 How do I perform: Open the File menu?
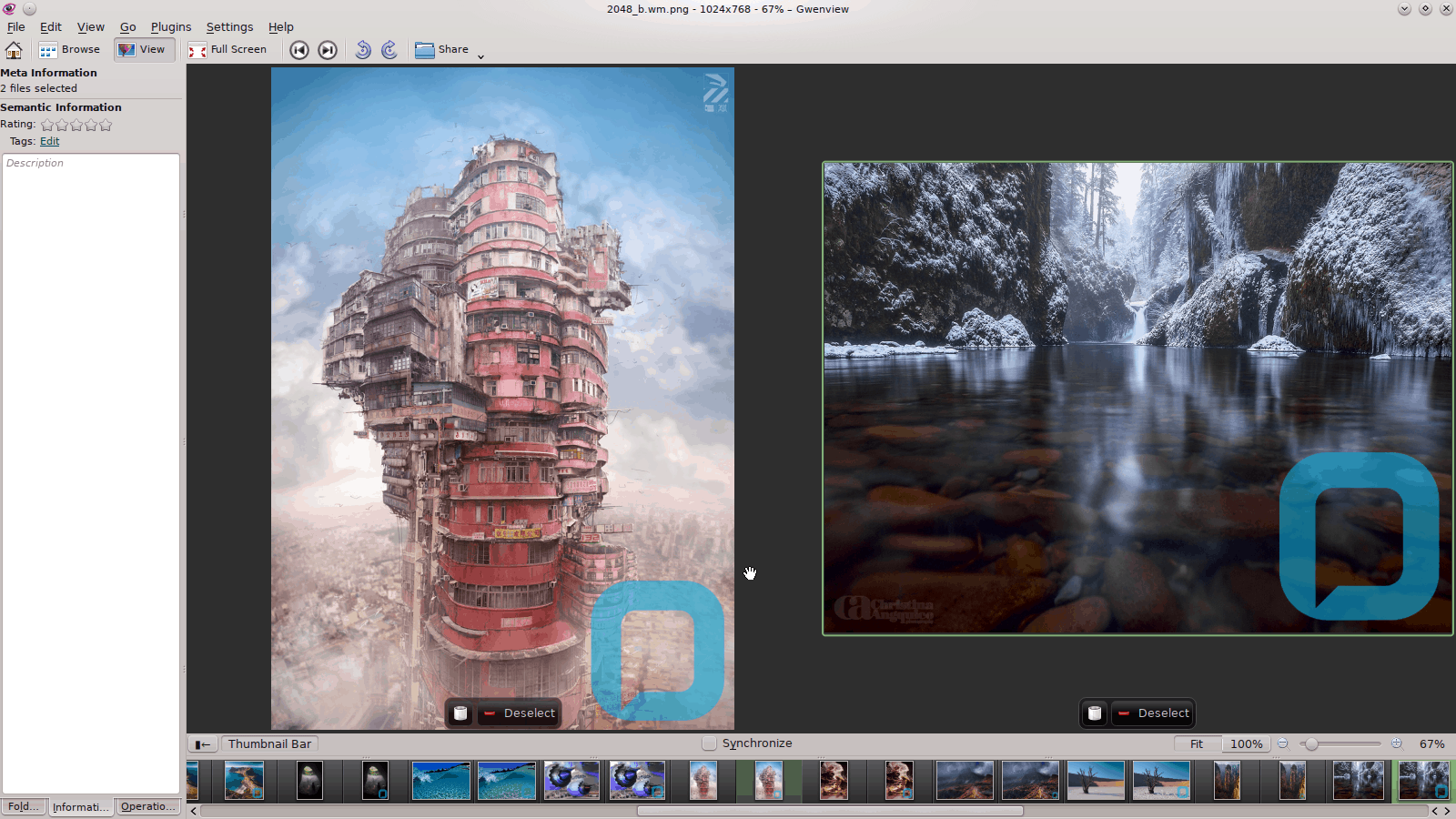click(x=16, y=27)
